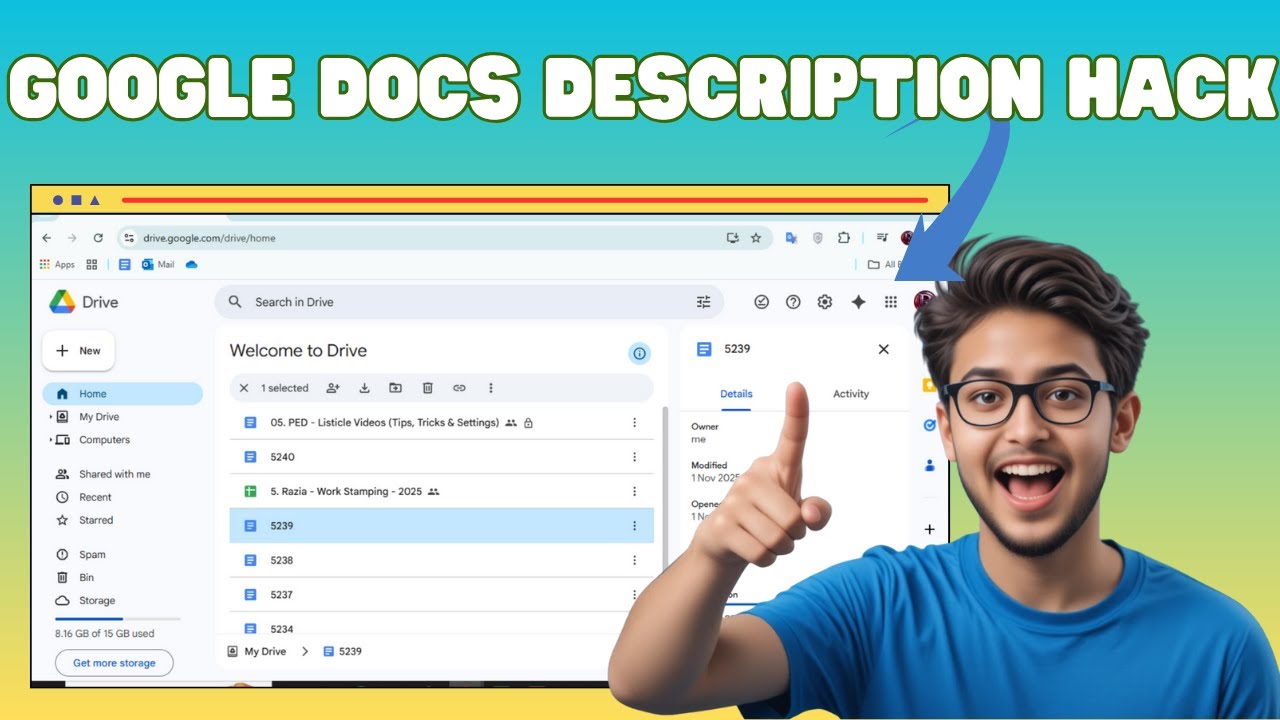Move the selected file to a folder
1280x720 pixels.
tap(396, 388)
